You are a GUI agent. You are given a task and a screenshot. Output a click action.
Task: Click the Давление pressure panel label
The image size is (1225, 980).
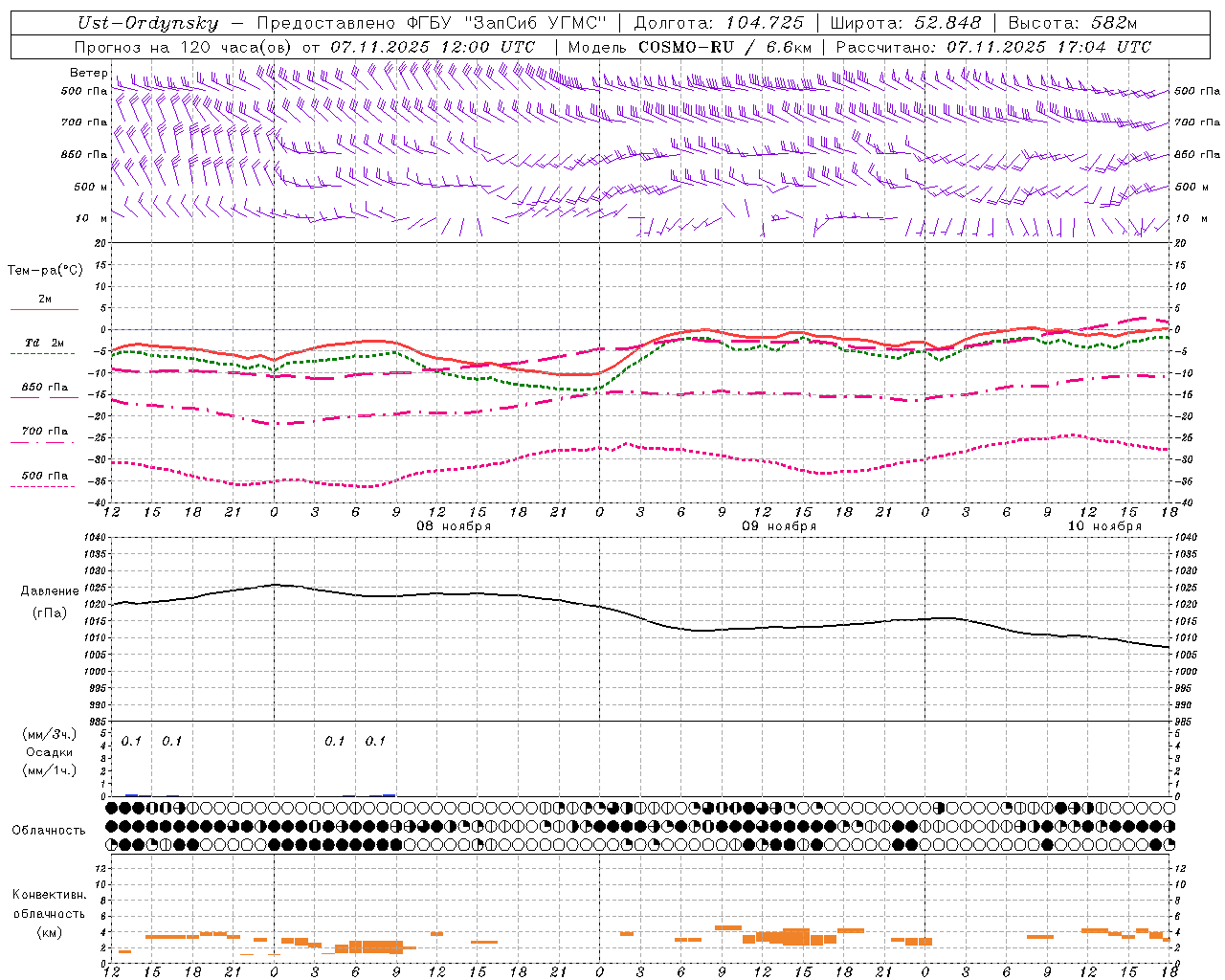point(50,591)
